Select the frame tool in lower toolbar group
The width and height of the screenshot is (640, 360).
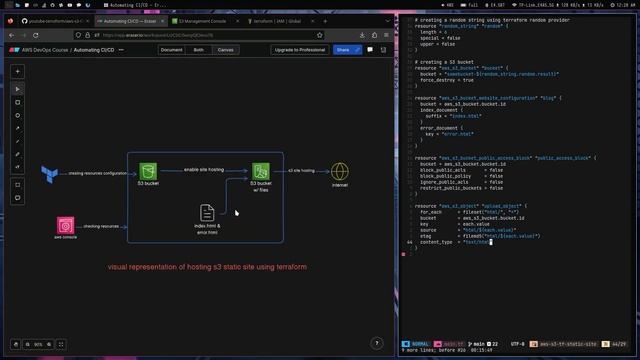click(18, 185)
